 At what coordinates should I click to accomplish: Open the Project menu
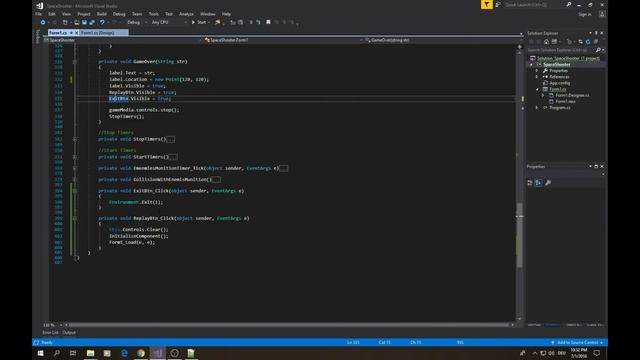[84, 14]
